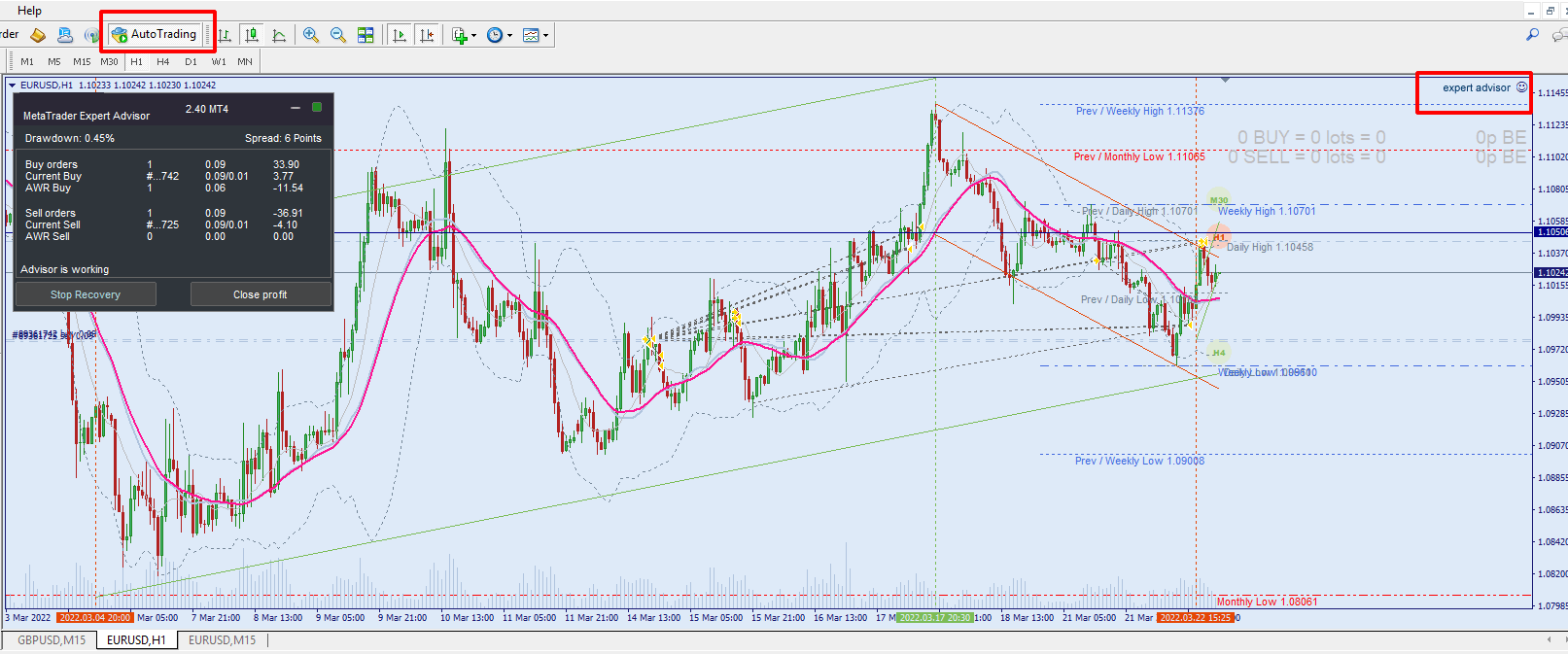This screenshot has height=654, width=1568.
Task: Click the Weekly High 1.10701 label
Action: pyautogui.click(x=1267, y=211)
